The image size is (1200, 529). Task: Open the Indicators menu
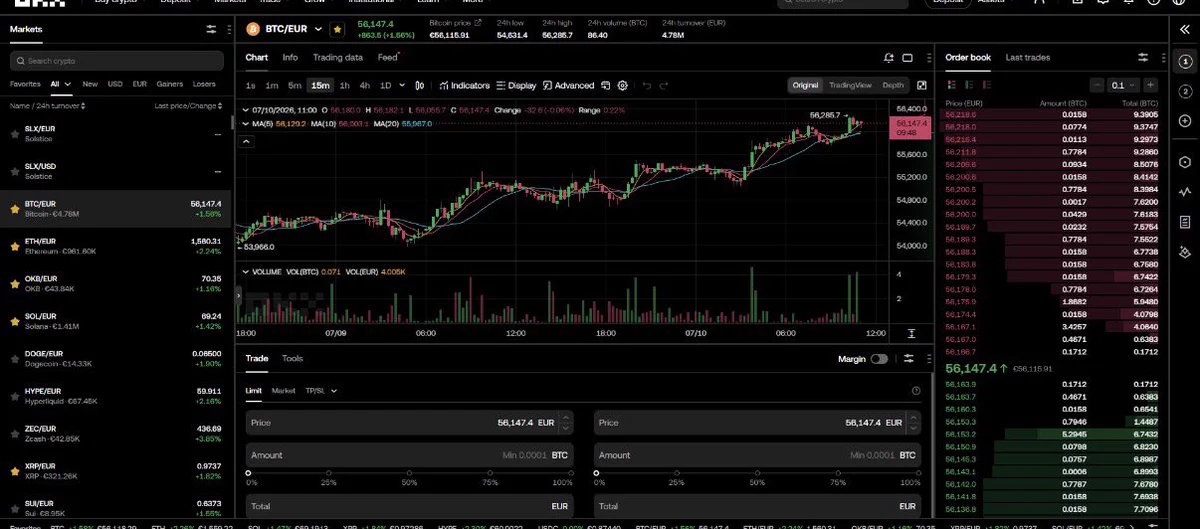tap(463, 86)
